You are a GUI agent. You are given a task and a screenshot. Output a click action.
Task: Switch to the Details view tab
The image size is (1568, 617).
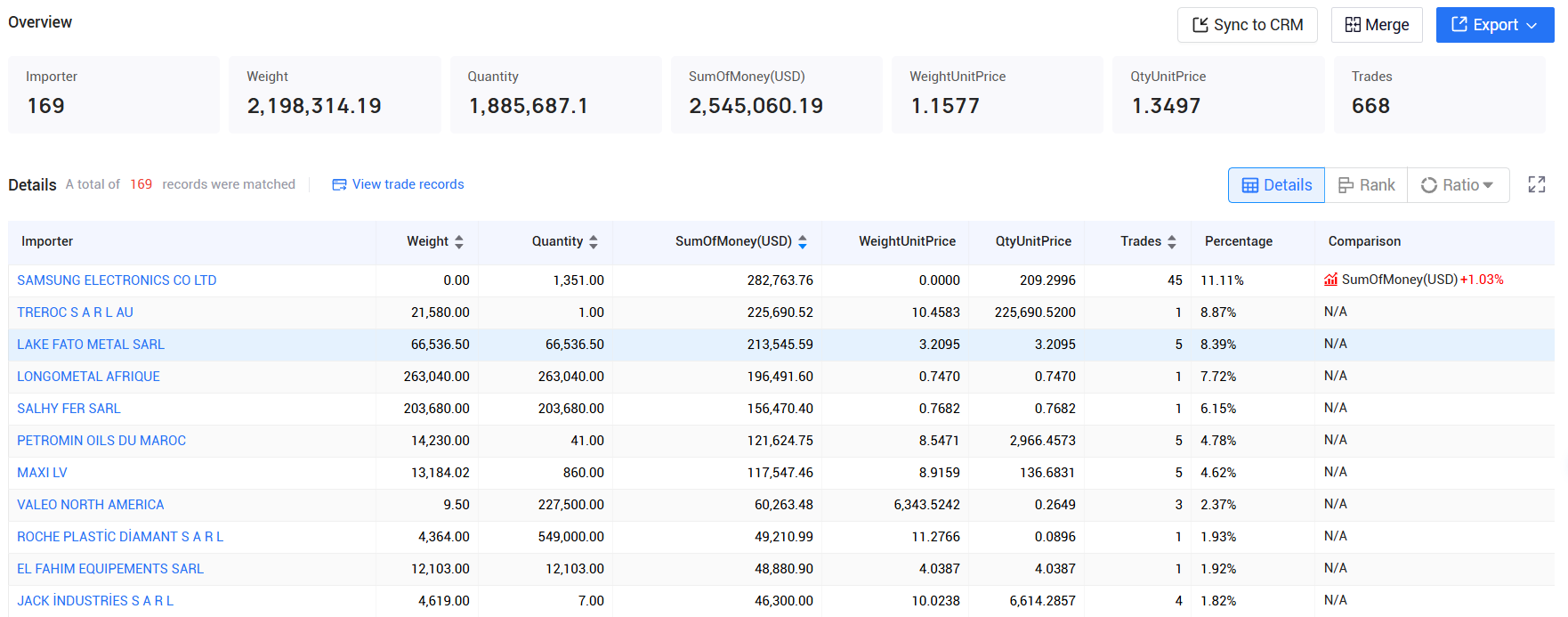click(x=1276, y=185)
